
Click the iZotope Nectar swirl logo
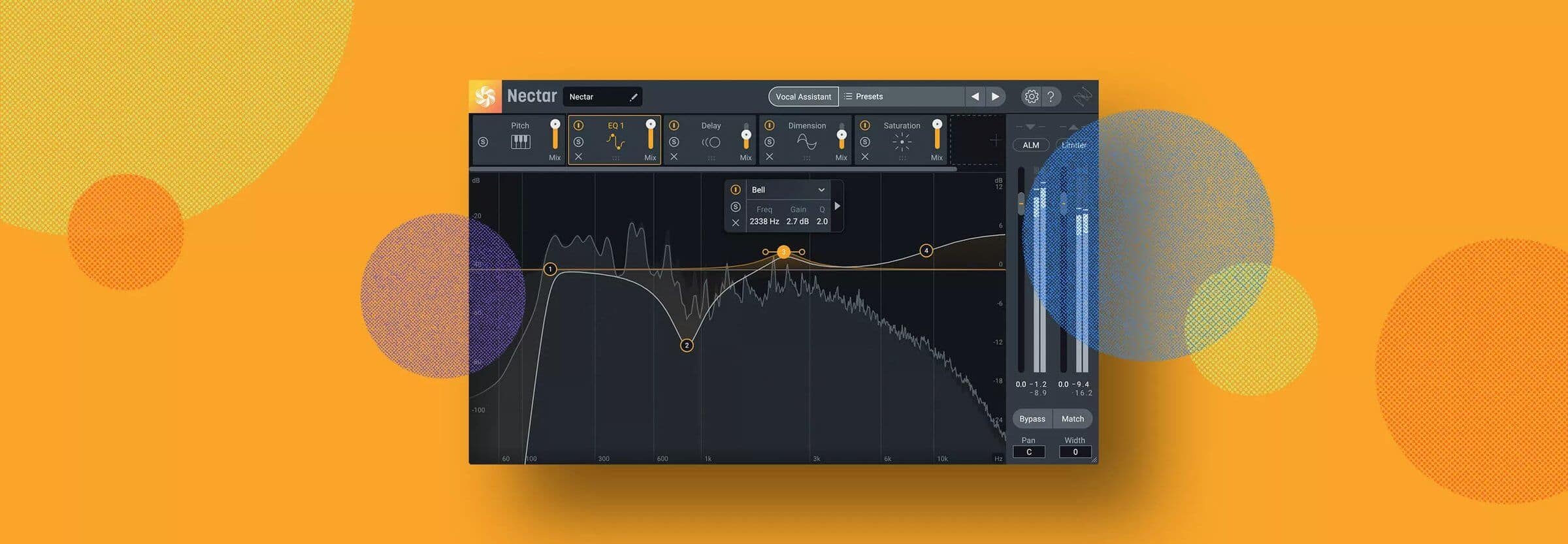[485, 97]
